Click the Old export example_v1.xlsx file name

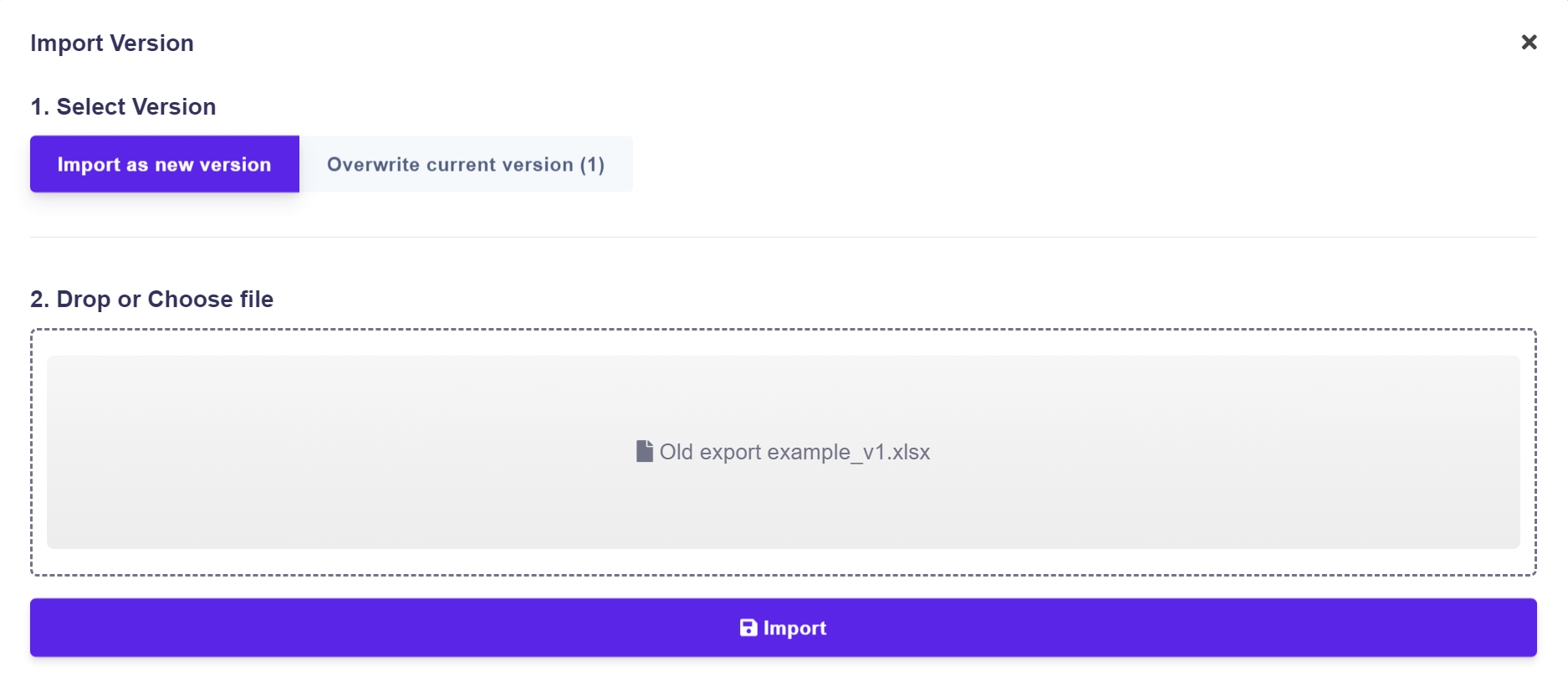794,453
